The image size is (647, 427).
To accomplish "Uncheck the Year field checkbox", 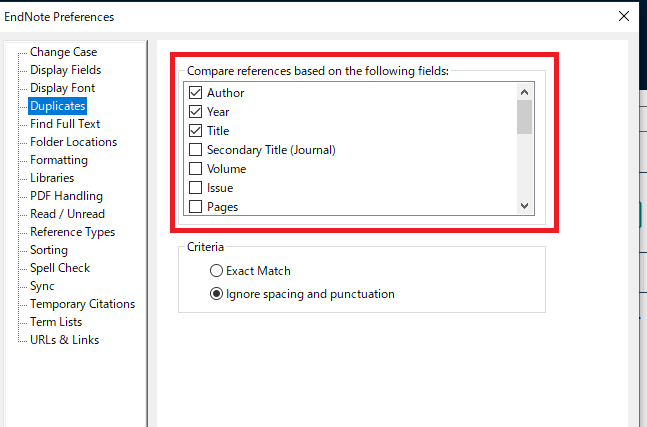I will point(195,112).
